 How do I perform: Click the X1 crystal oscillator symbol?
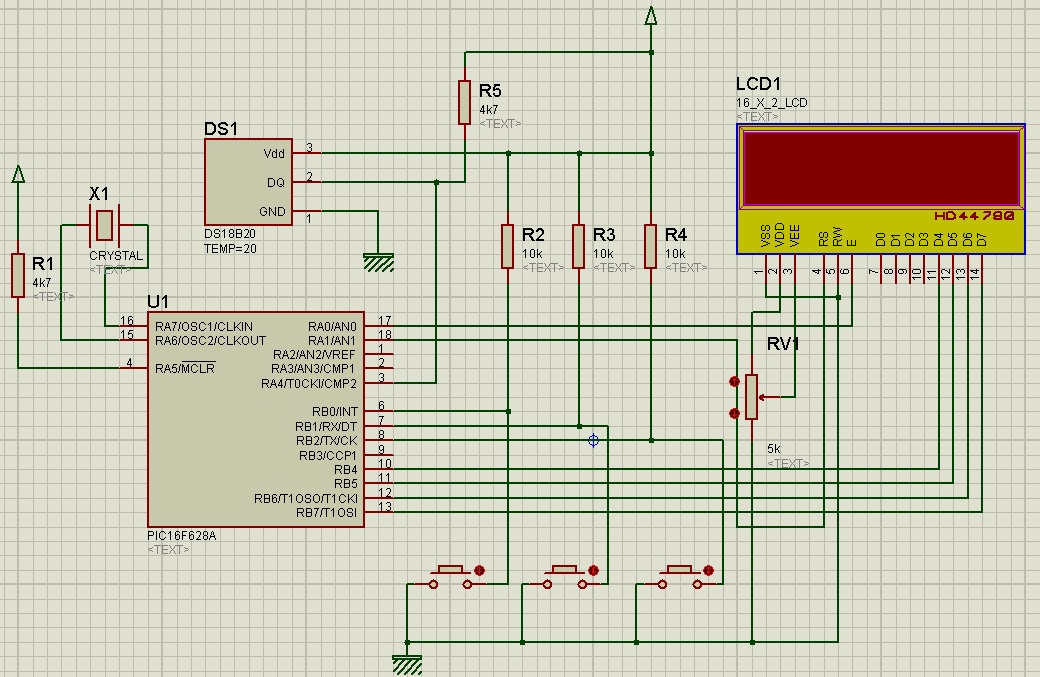coord(104,227)
